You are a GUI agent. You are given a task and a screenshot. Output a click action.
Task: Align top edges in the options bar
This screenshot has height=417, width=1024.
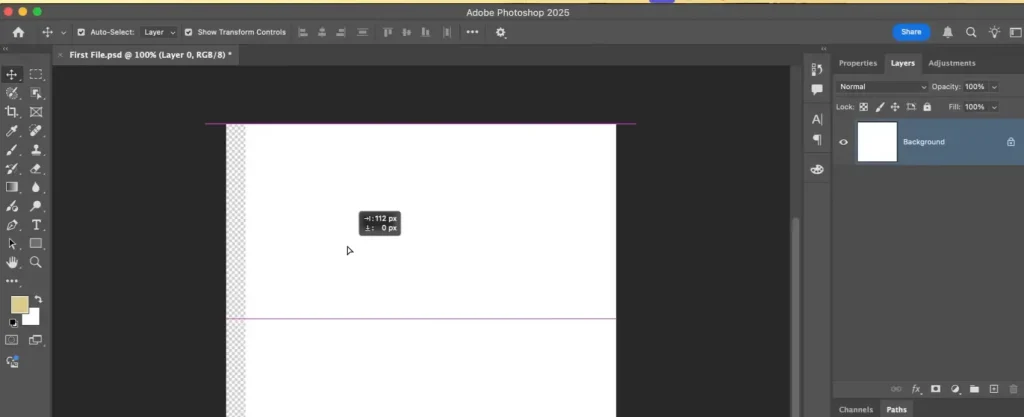[x=387, y=32]
